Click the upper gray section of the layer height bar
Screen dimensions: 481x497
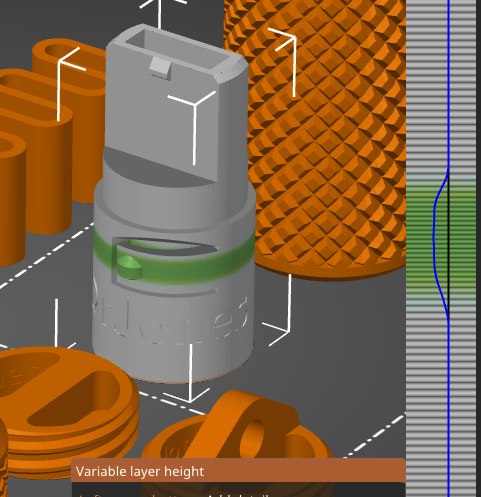[441, 87]
